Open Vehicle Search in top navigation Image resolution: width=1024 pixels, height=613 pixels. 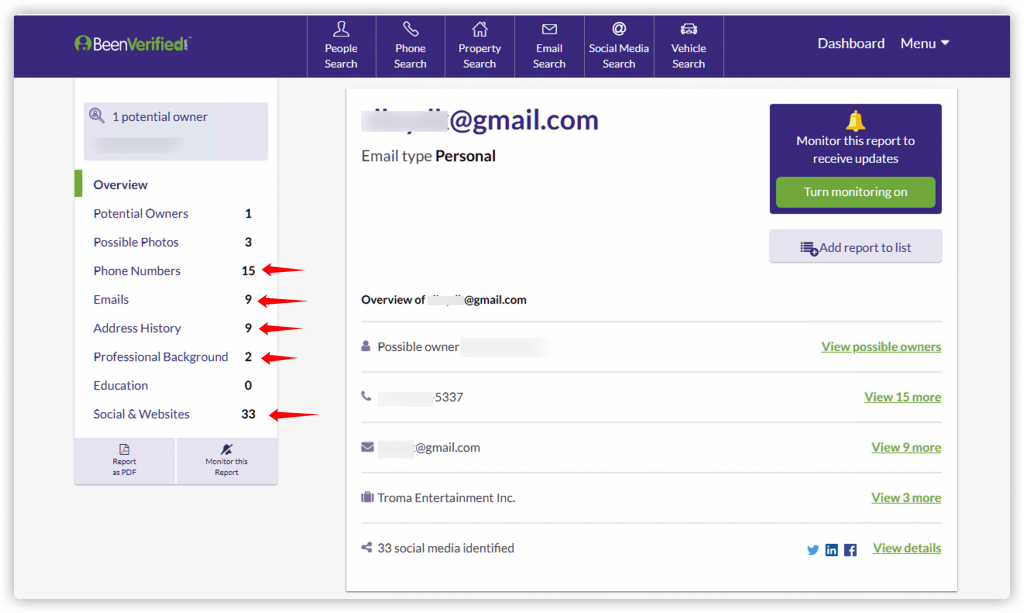[x=688, y=46]
